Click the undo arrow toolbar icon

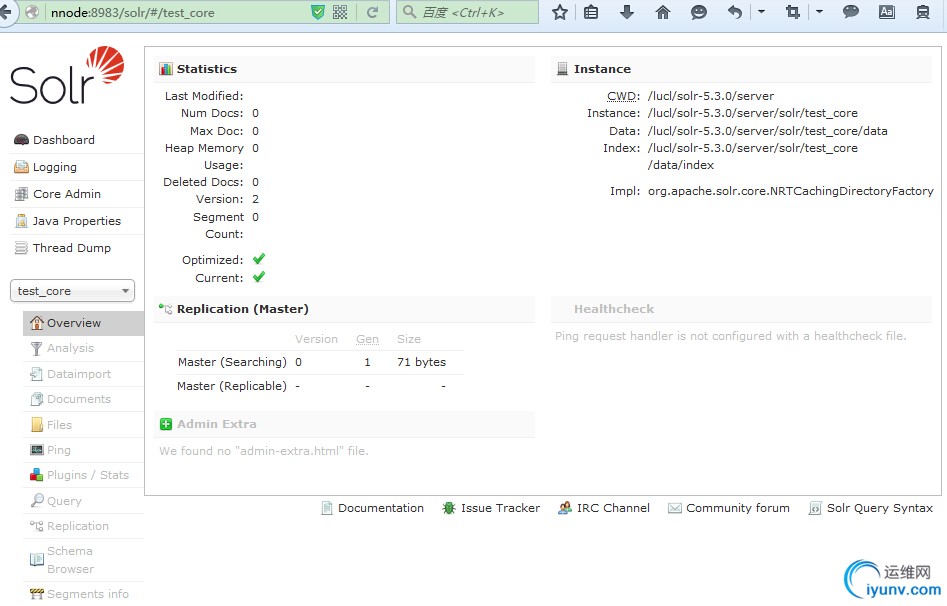734,12
